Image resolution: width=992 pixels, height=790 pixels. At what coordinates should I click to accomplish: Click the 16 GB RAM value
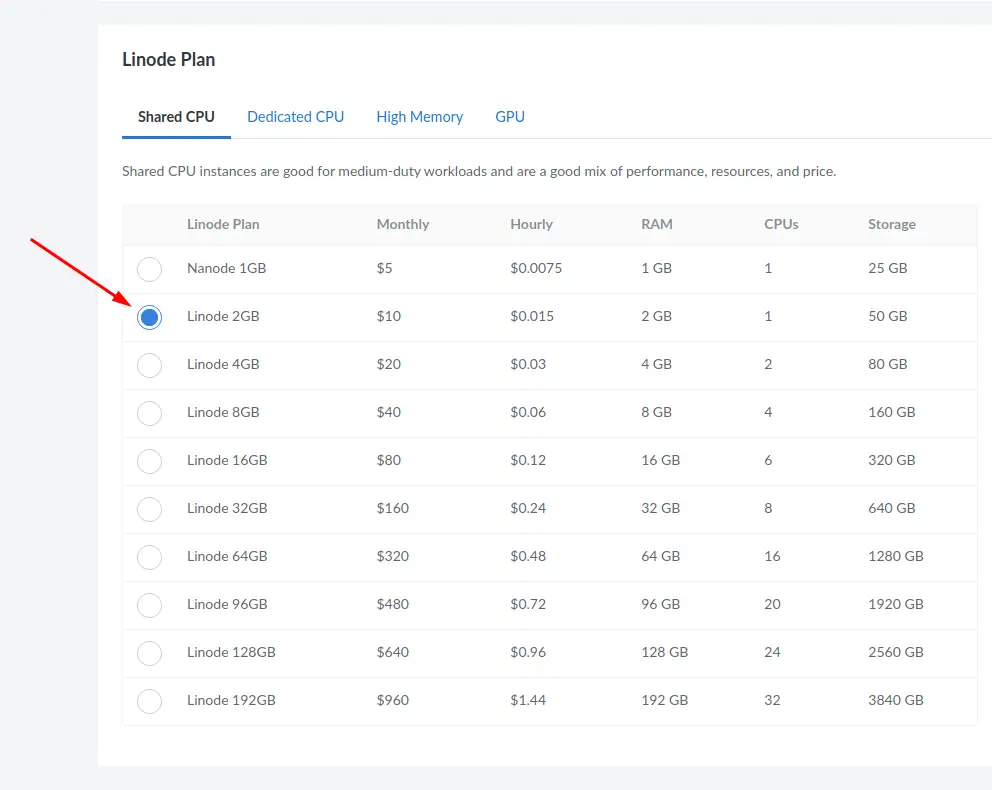pyautogui.click(x=660, y=460)
